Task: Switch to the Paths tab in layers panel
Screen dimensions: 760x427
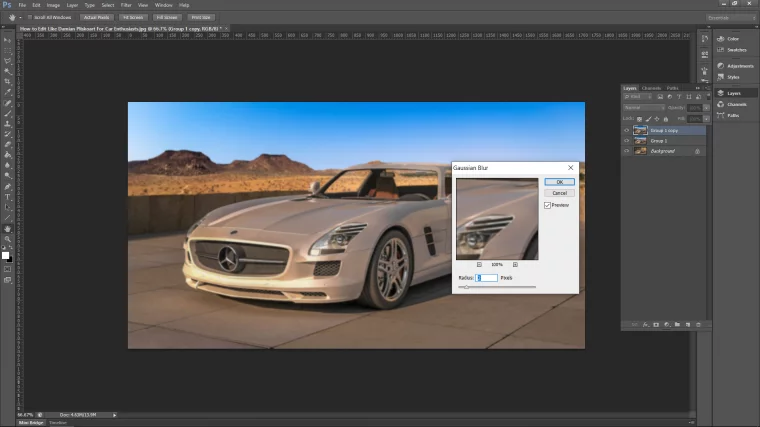Action: 672,88
